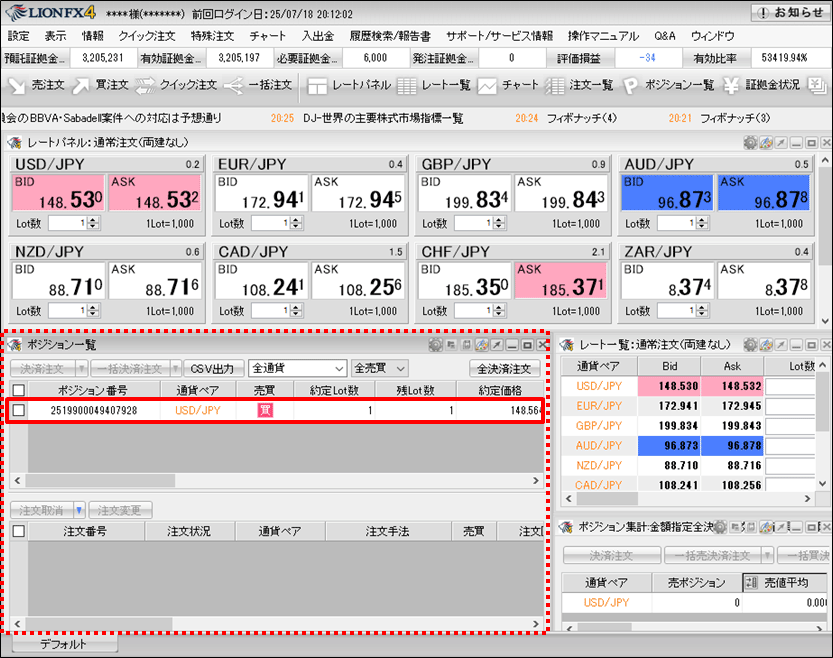
Task: Toggle select-all checkbox in order list header
Action: (x=18, y=532)
